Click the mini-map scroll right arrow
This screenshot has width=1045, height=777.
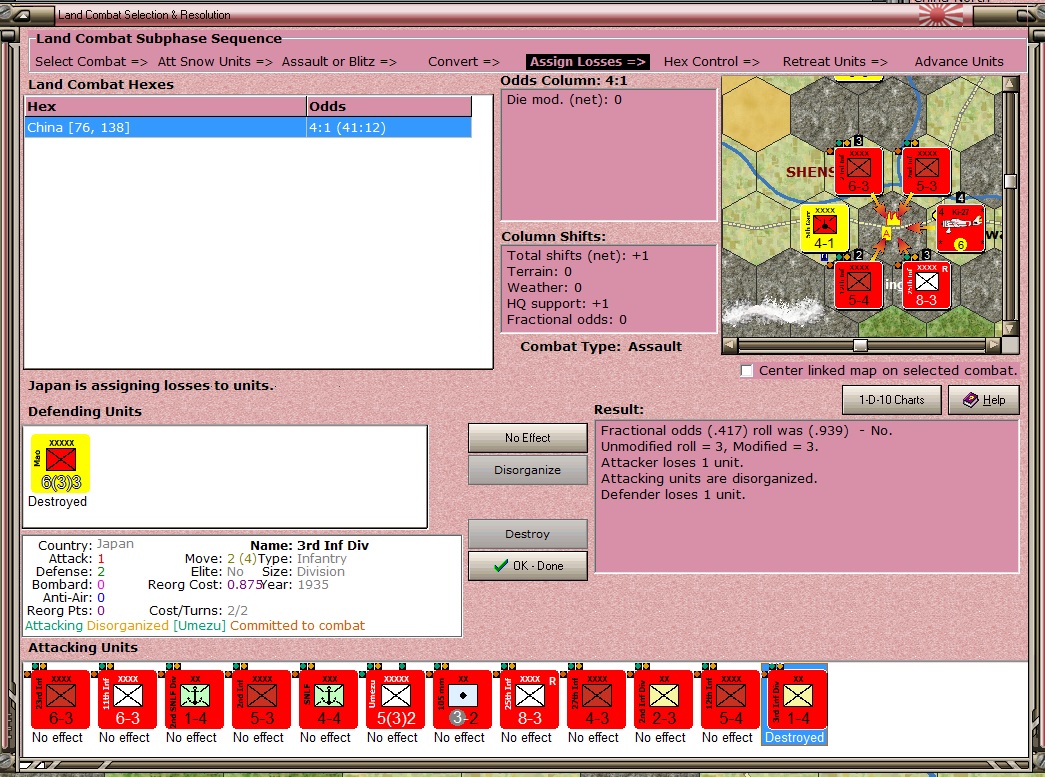click(x=994, y=345)
